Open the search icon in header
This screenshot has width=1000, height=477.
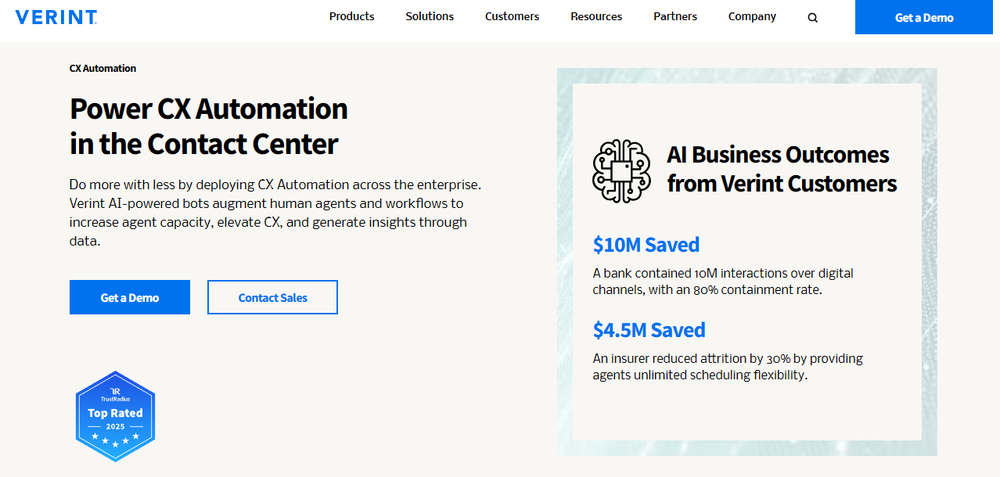[x=812, y=18]
